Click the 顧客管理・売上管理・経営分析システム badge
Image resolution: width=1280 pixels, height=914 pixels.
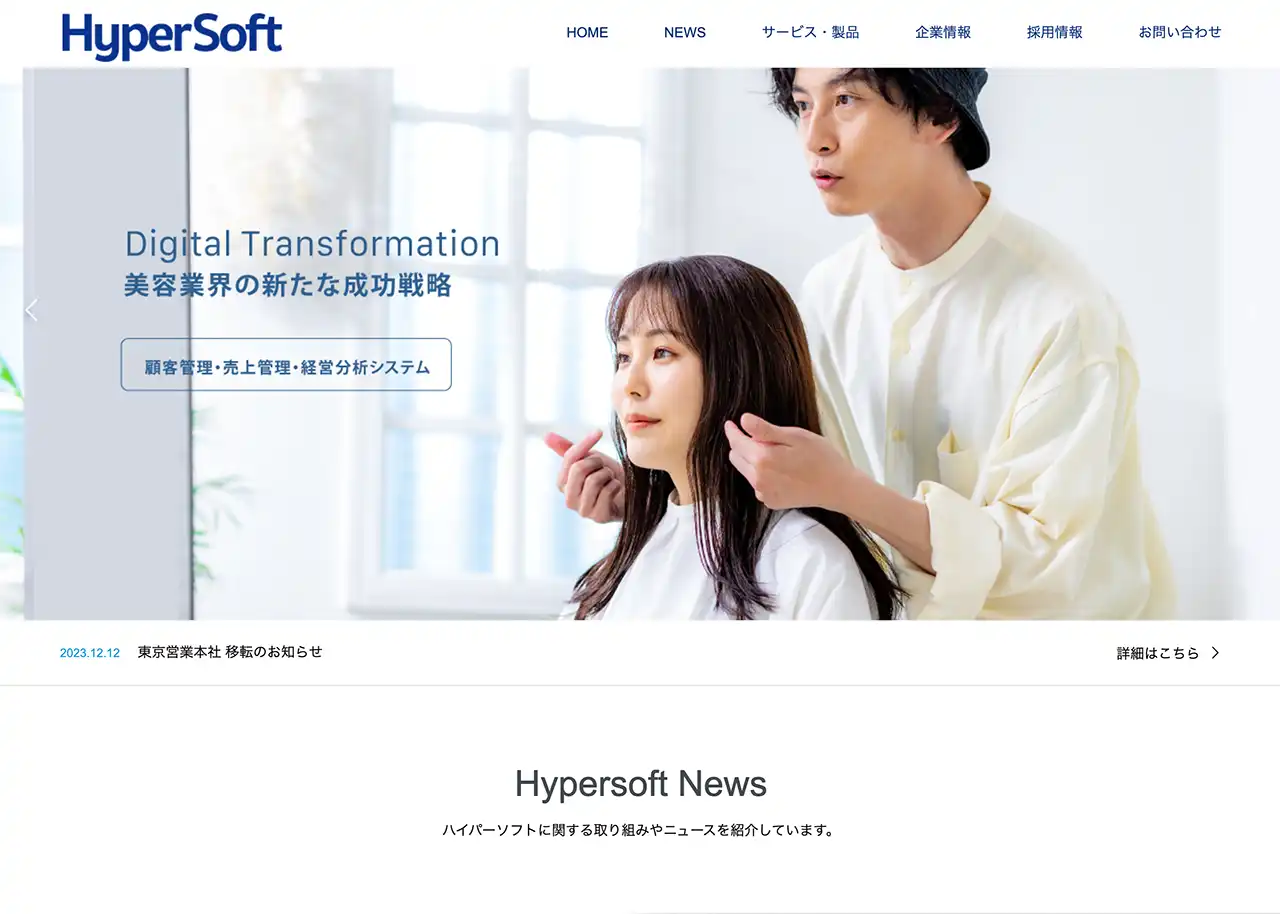[x=286, y=365]
